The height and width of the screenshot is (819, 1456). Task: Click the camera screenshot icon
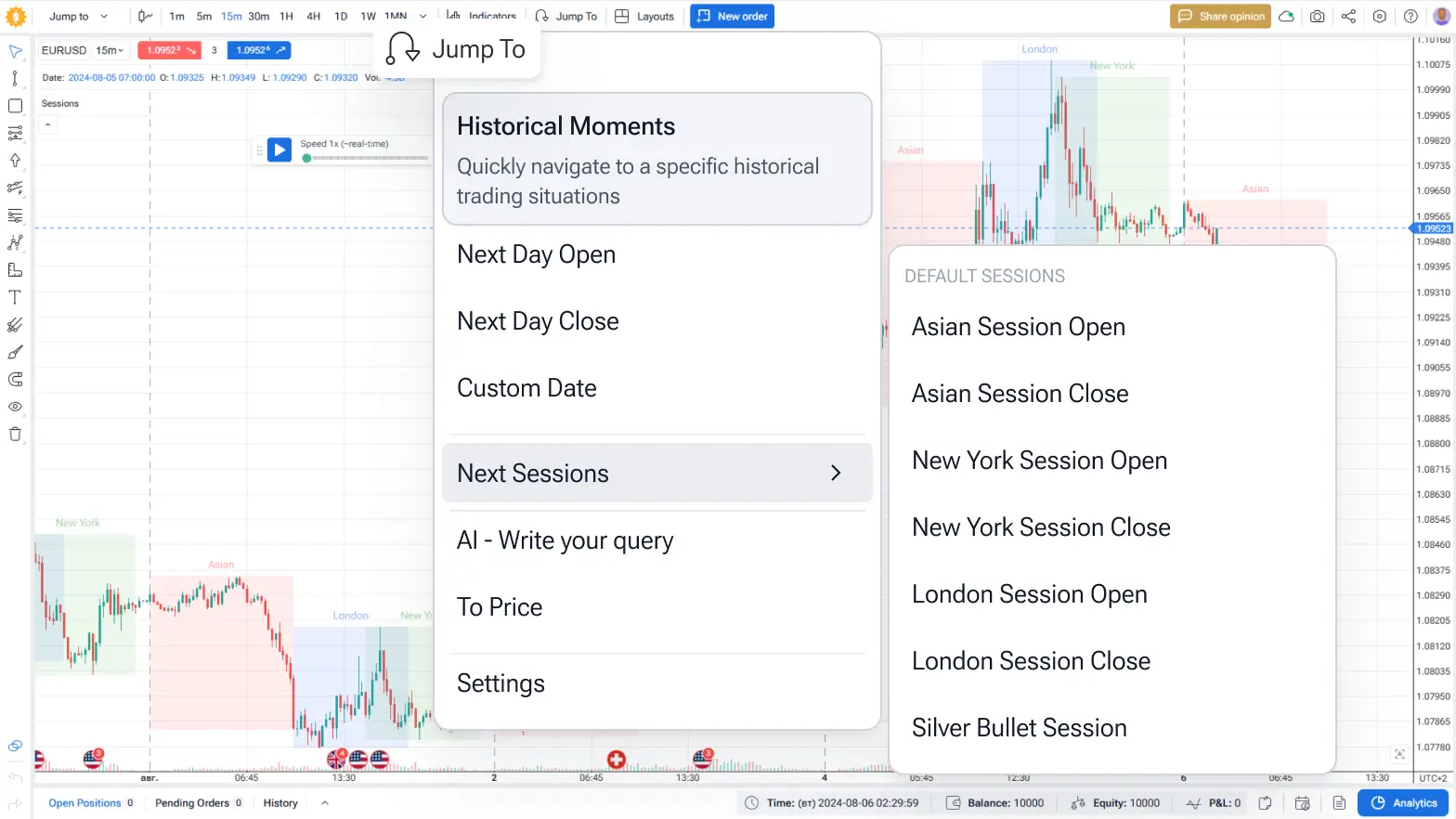[1317, 17]
